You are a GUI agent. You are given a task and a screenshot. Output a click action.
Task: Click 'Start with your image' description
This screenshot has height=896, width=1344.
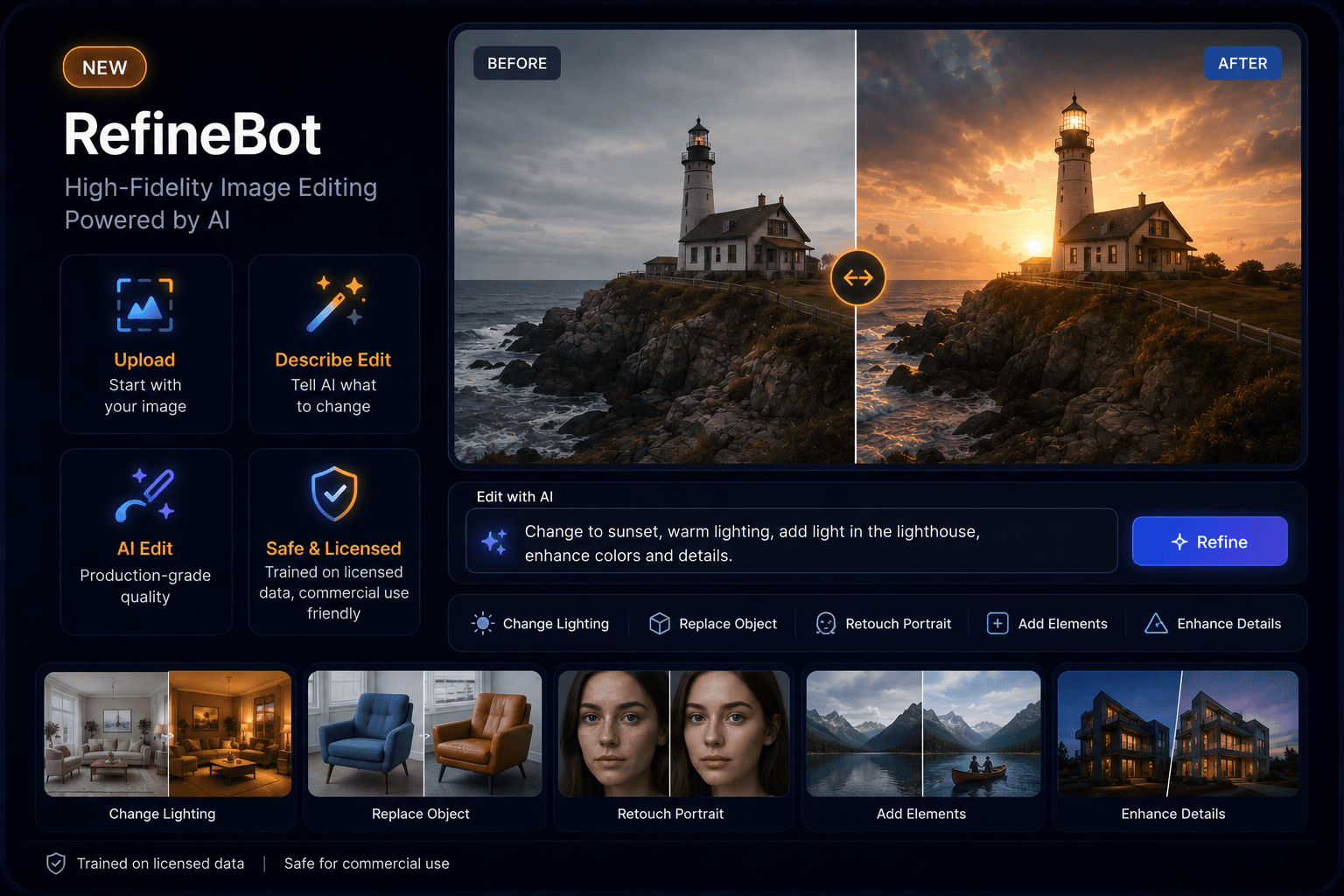(x=145, y=395)
